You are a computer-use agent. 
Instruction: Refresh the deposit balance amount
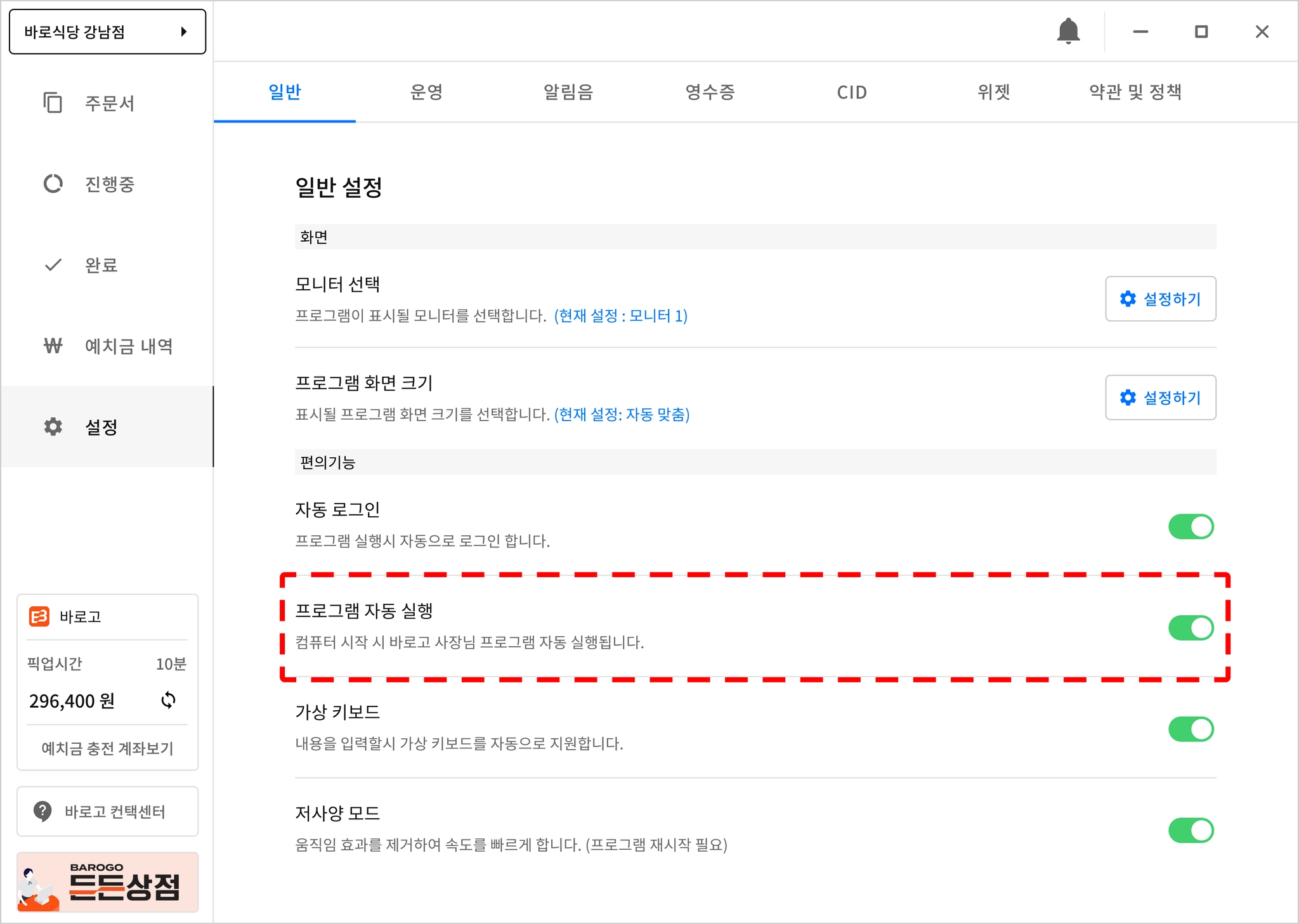point(168,700)
